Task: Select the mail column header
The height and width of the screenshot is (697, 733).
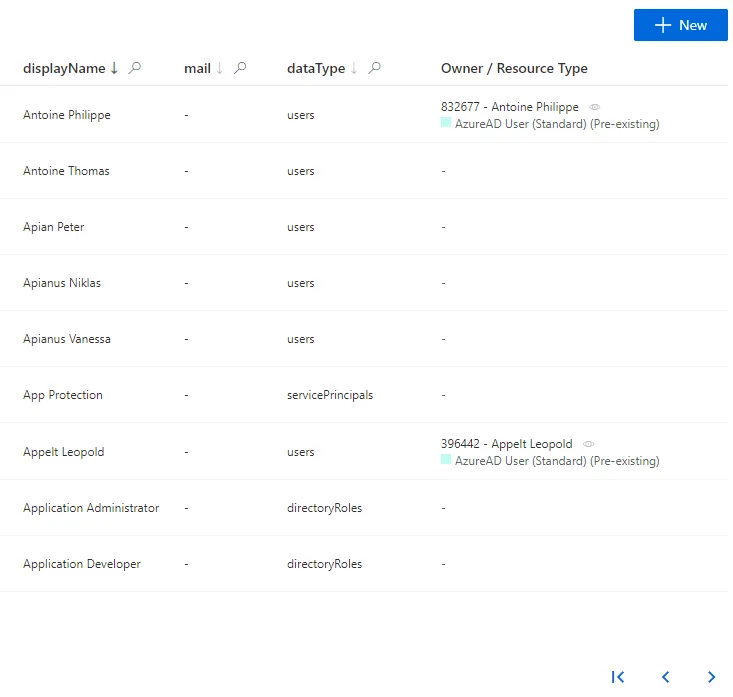Action: (x=197, y=68)
